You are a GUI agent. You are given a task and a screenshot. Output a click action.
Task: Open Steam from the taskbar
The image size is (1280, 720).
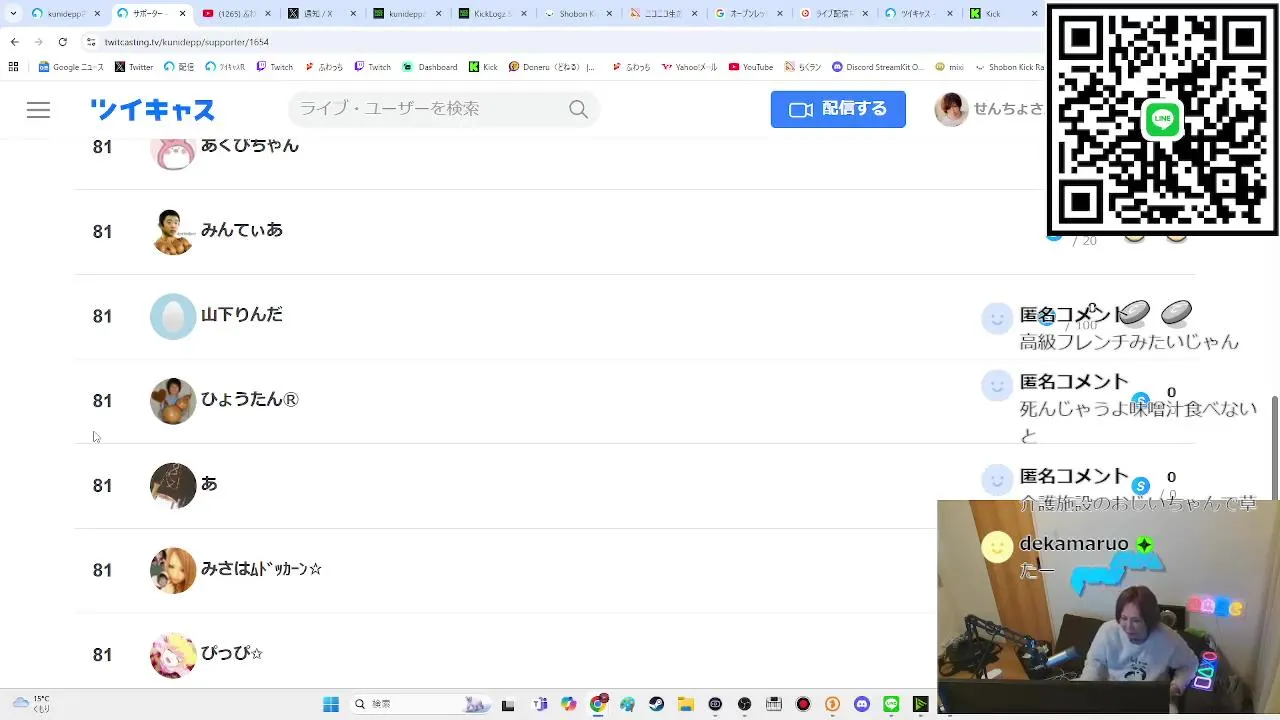657,704
